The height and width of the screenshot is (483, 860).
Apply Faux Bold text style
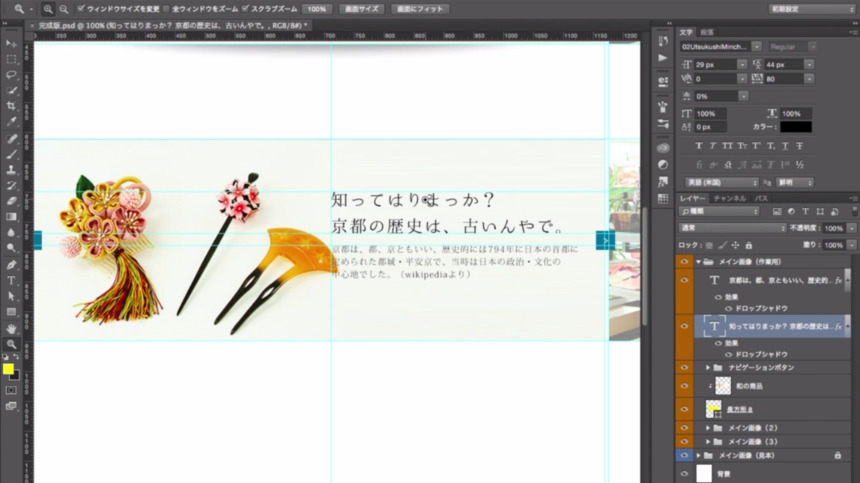tap(699, 146)
